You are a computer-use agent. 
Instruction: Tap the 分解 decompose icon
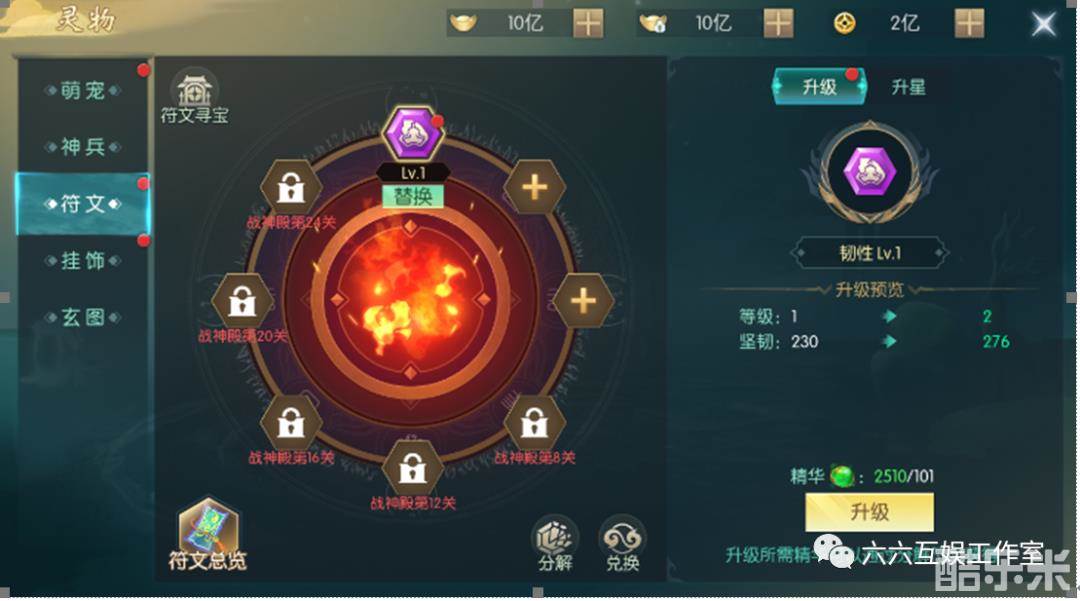pos(555,544)
